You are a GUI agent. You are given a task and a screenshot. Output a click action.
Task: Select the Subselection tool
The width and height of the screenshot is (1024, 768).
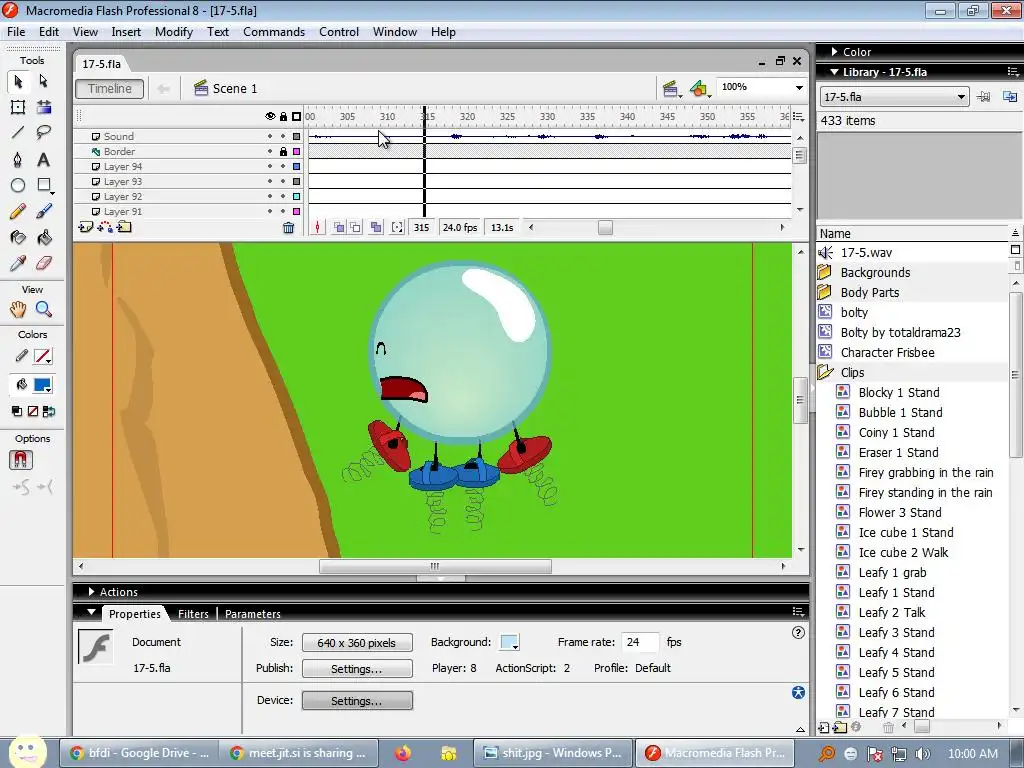44,81
